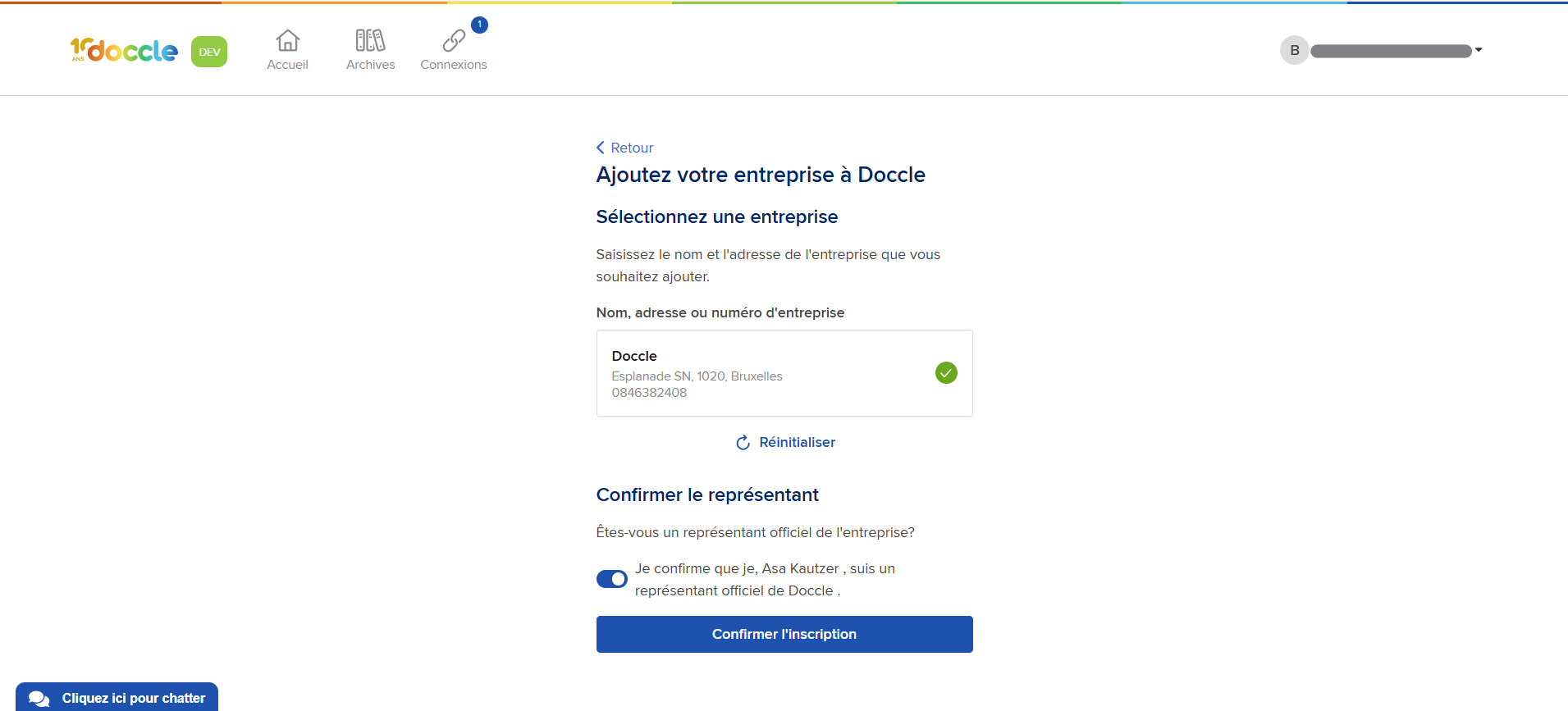Click the chat bubble icon
The image size is (1568, 711).
coord(39,699)
